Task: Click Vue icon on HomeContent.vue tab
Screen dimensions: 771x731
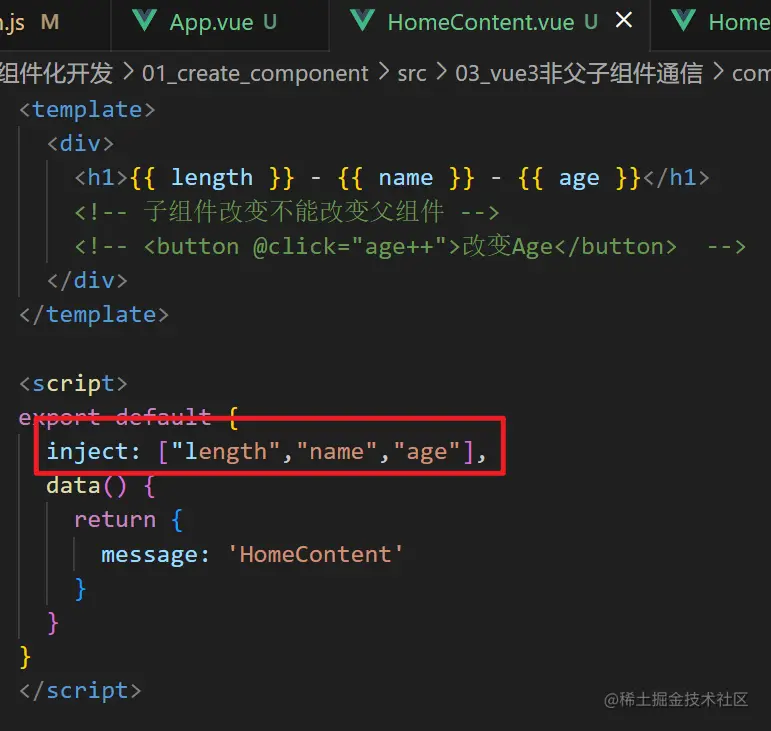Action: pos(362,21)
